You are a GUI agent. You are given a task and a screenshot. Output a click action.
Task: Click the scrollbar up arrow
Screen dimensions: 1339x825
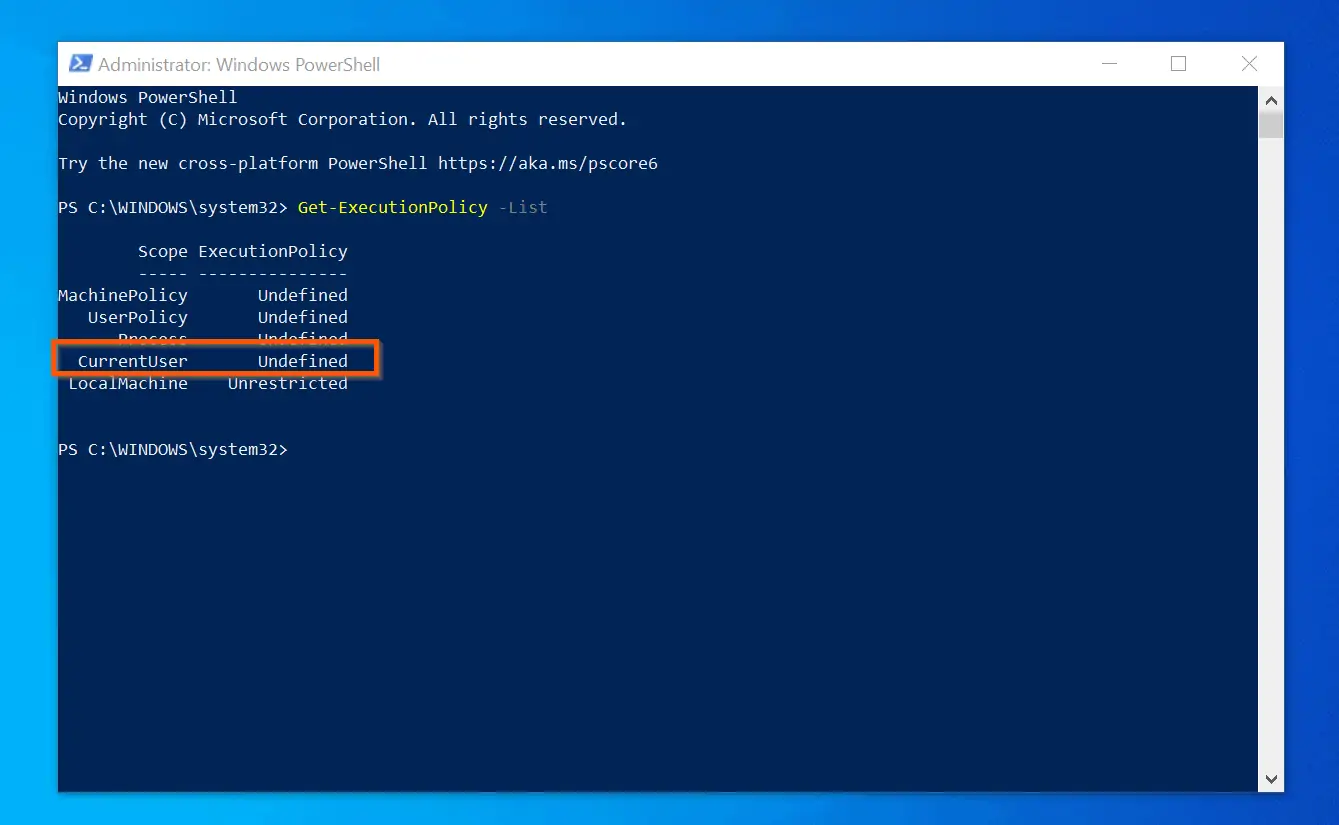(1271, 100)
